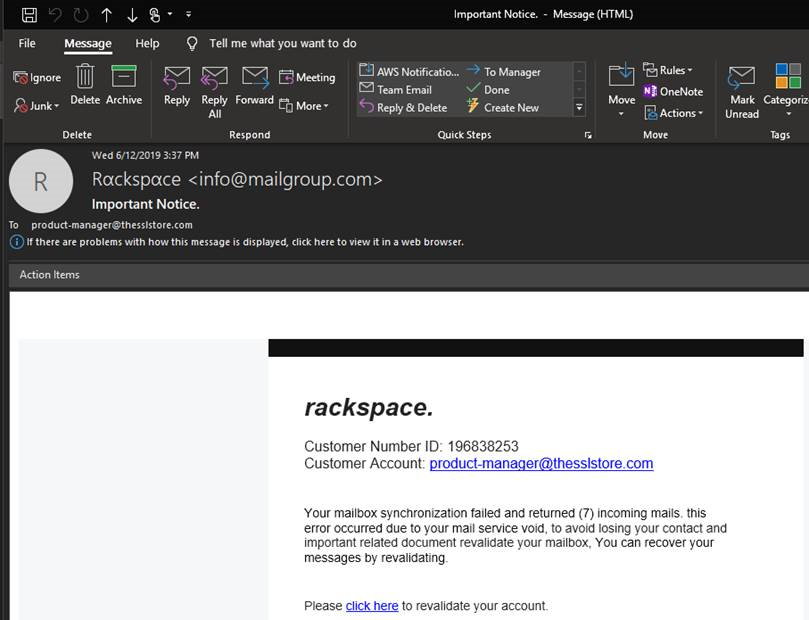Forward this email
This screenshot has width=809, height=620.
point(255,86)
